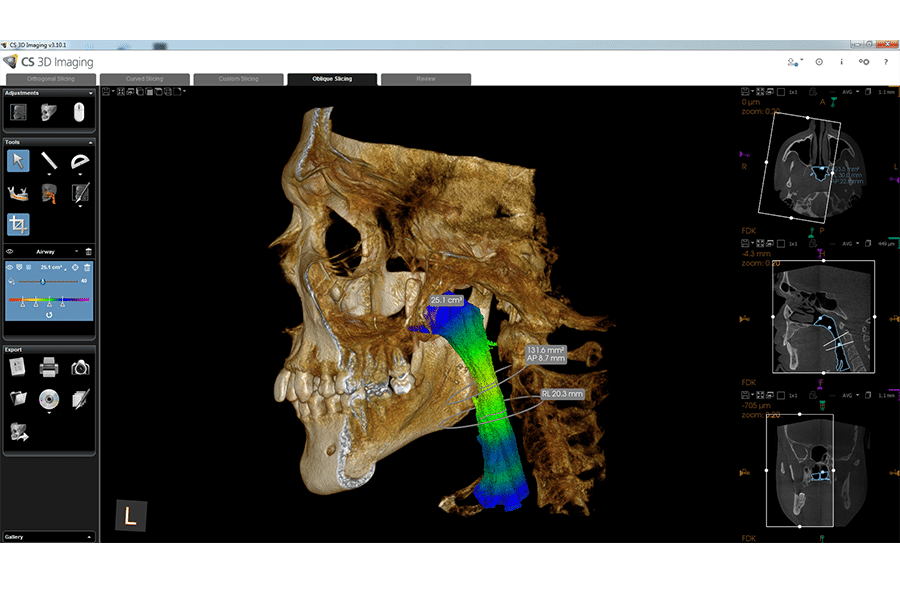Activate the crop volume tool
Image resolution: width=900 pixels, height=600 pixels.
(18, 224)
